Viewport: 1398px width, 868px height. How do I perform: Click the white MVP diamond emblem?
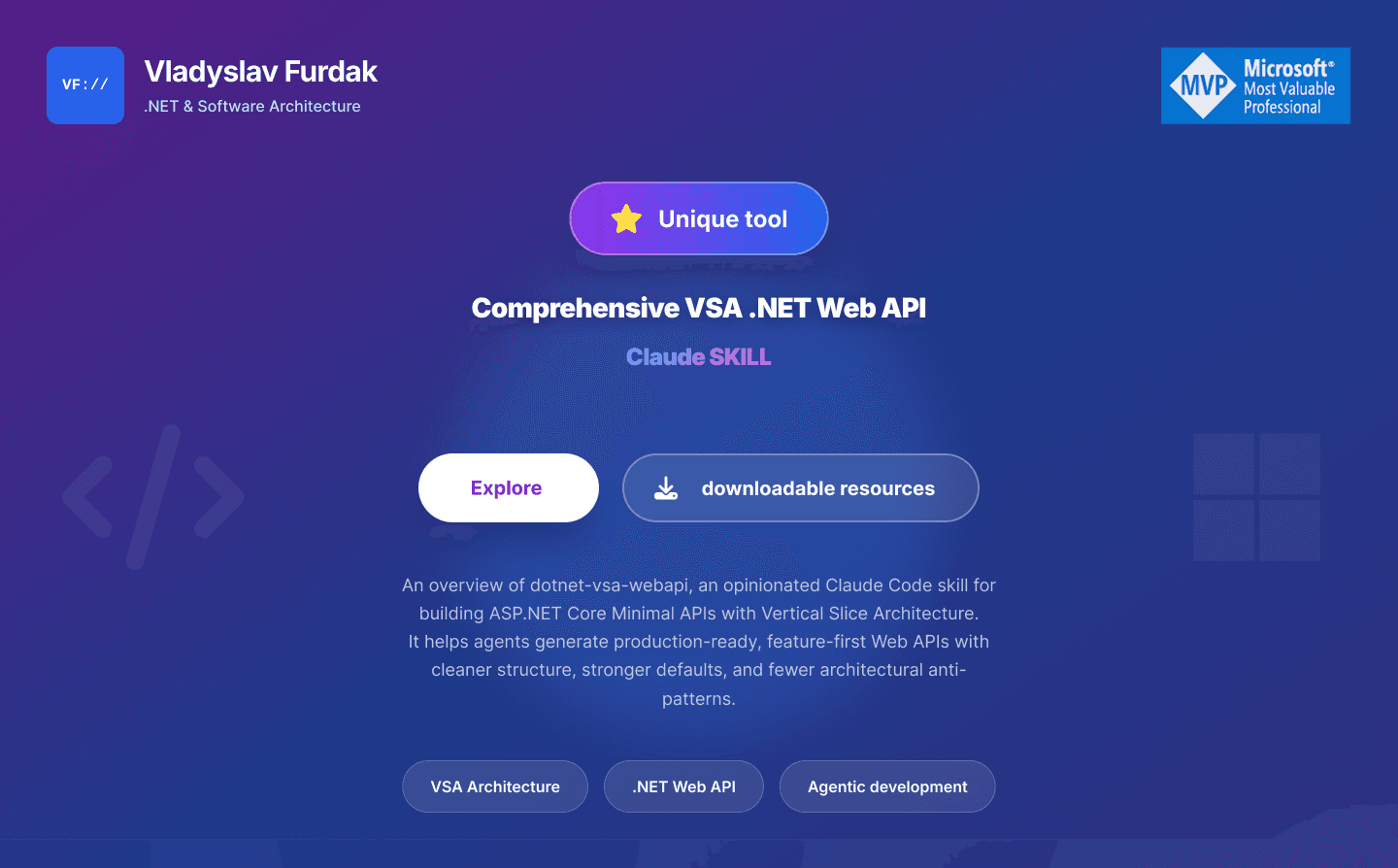coord(1203,85)
